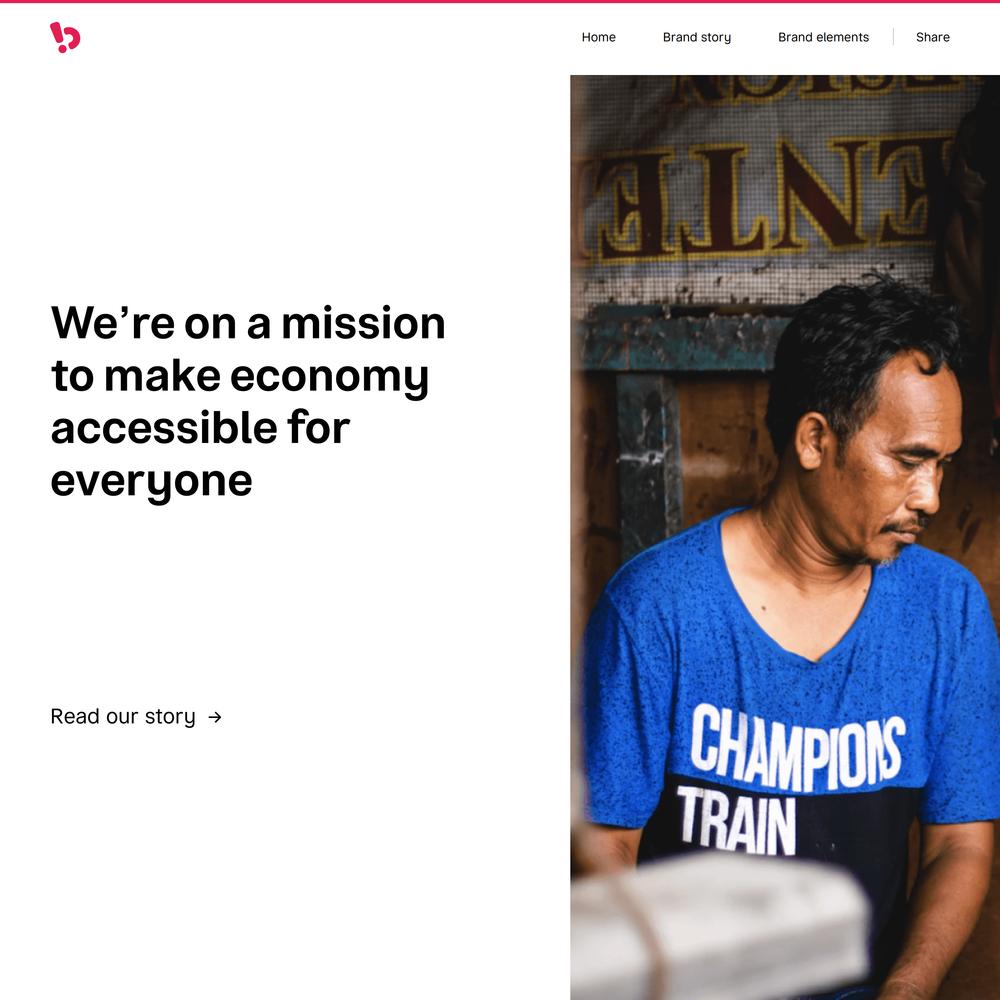This screenshot has width=1000, height=1000.
Task: Go to Brand story section
Action: [x=696, y=37]
